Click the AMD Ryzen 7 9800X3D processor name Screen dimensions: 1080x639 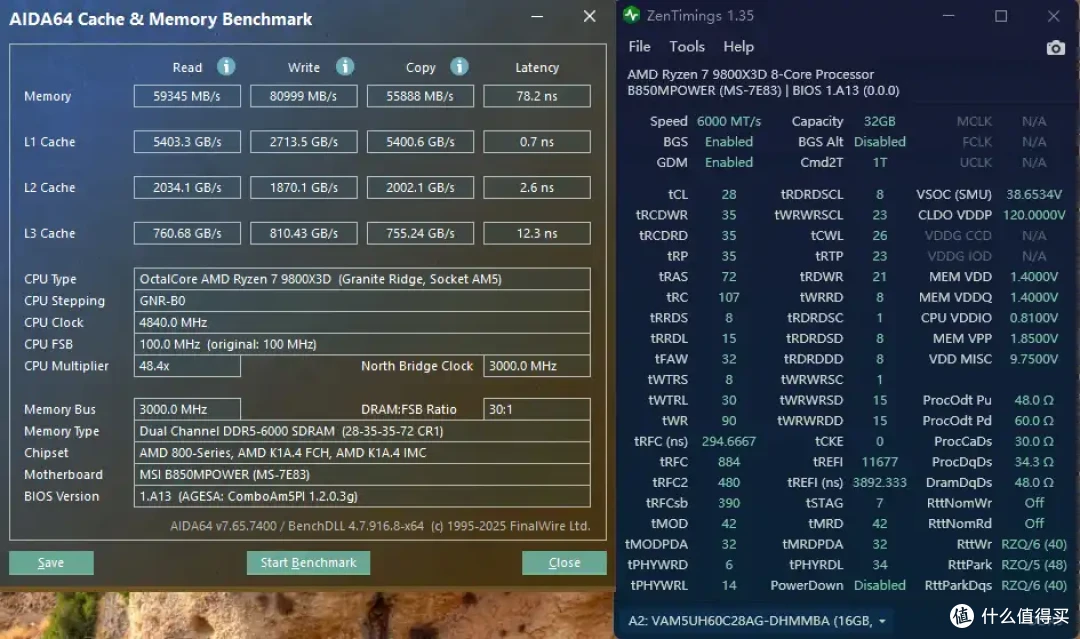[x=750, y=74]
